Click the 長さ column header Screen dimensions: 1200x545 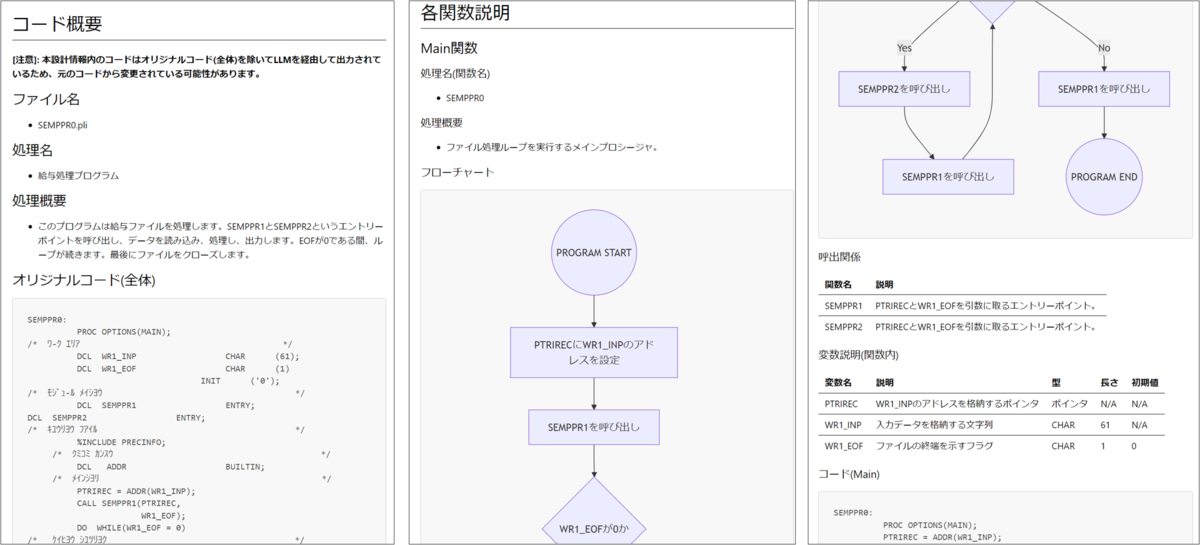tap(1109, 382)
